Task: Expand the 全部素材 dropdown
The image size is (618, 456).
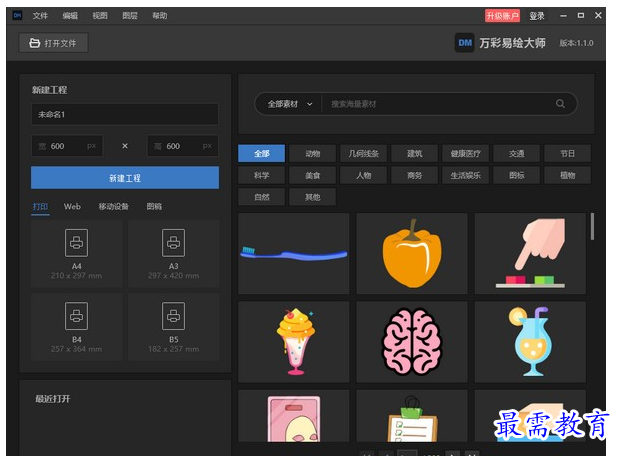Action: click(289, 104)
